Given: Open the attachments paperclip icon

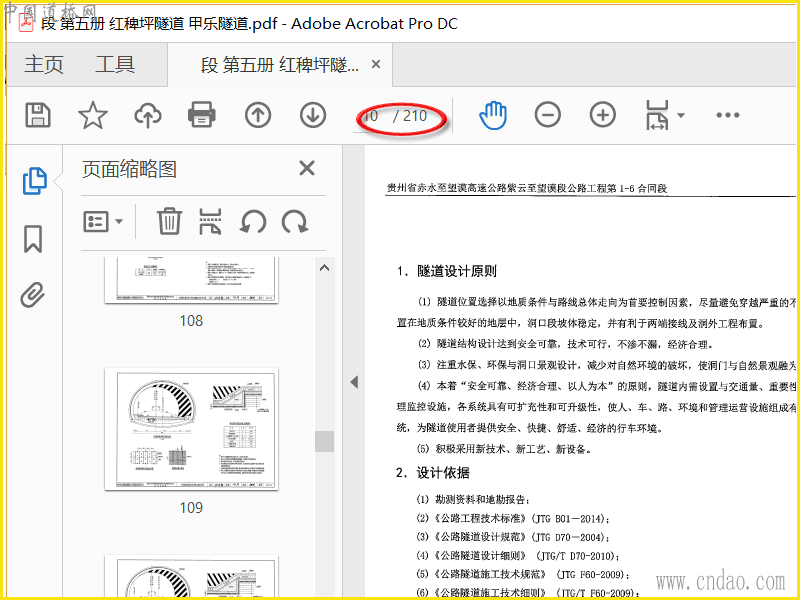Looking at the screenshot, I should (33, 295).
